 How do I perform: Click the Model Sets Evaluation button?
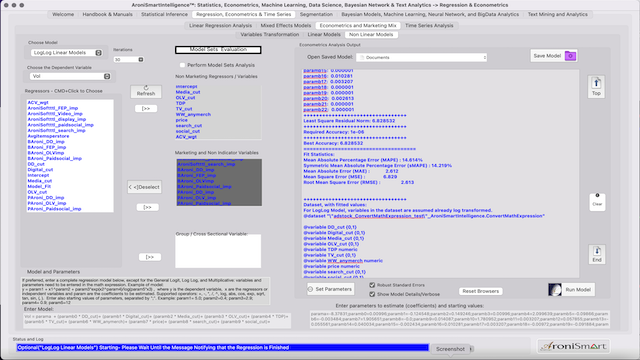click(218, 50)
